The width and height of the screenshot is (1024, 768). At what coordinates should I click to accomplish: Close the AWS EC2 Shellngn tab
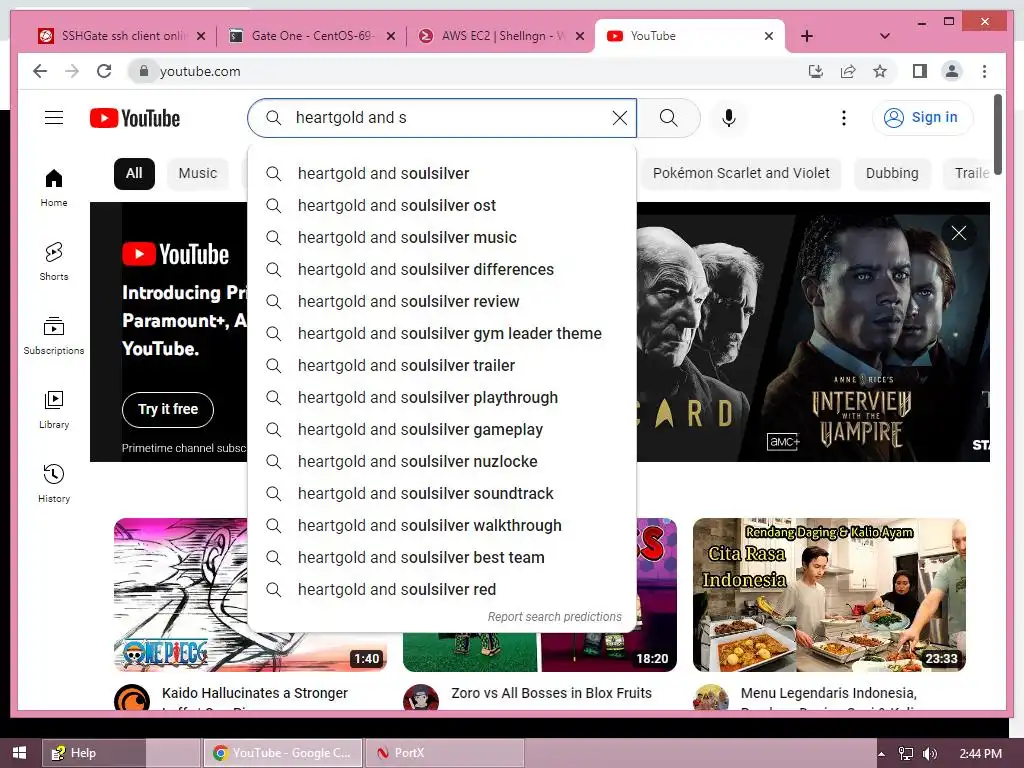tap(580, 36)
